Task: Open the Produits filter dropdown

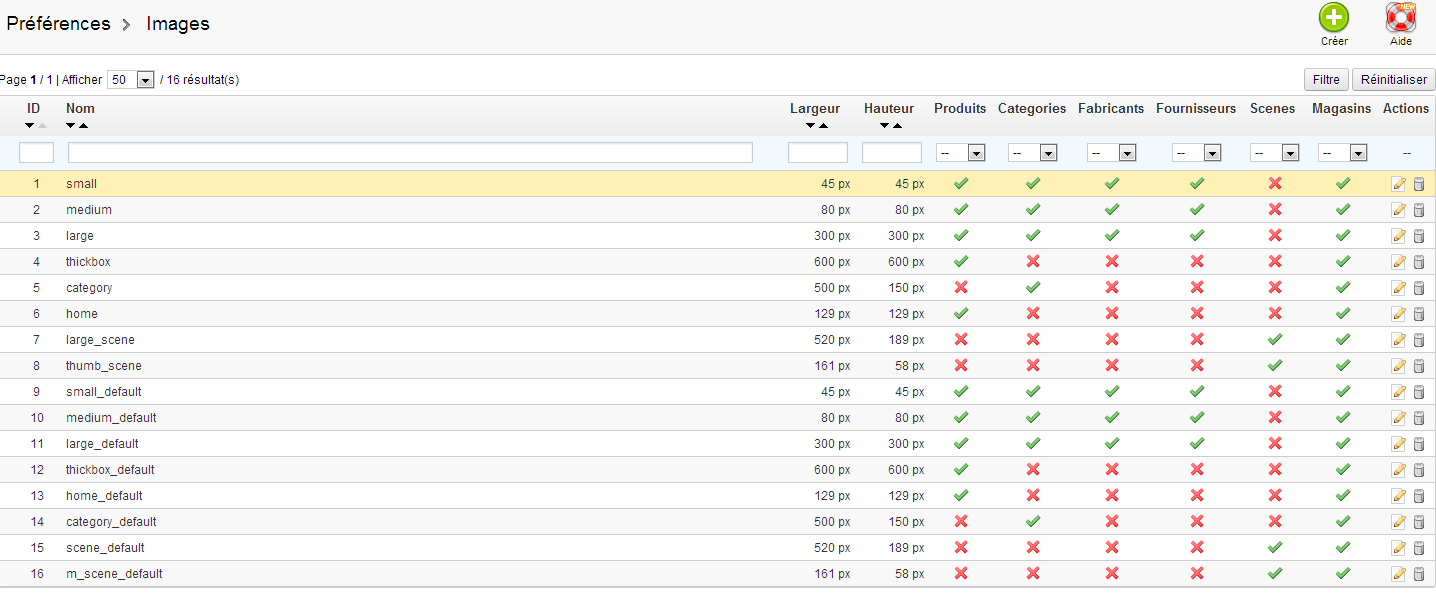Action: point(961,153)
